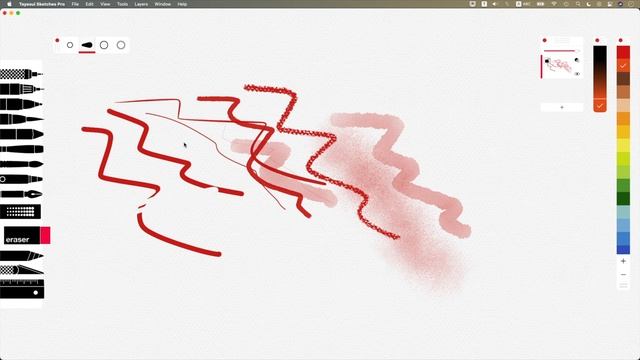
Task: Add a new layer with the plus button
Action: [x=562, y=107]
